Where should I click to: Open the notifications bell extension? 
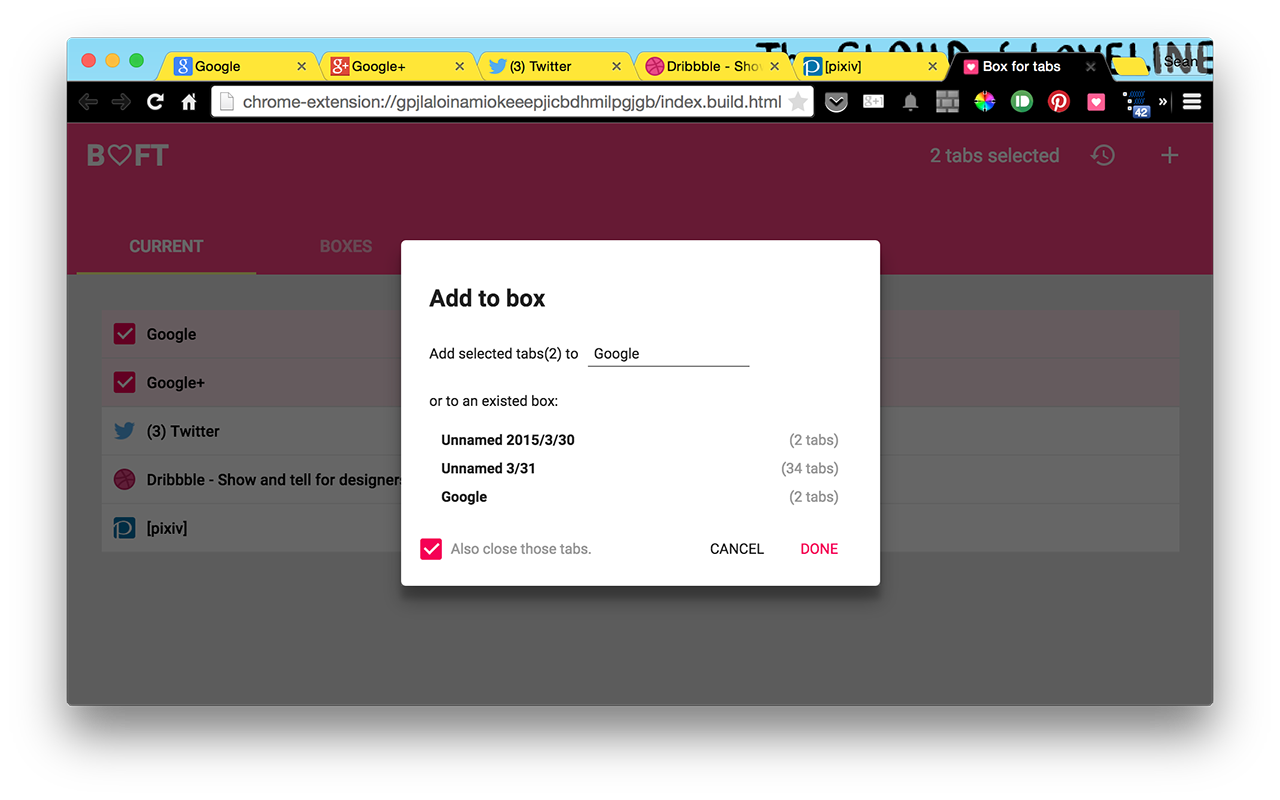(910, 102)
